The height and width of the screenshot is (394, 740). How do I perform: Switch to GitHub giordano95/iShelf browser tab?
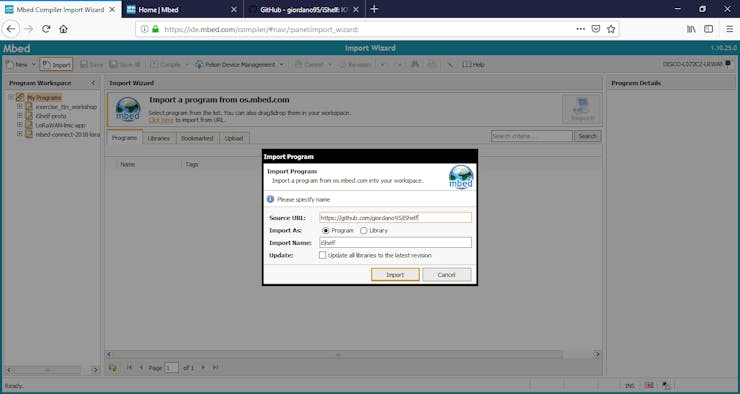pos(304,9)
